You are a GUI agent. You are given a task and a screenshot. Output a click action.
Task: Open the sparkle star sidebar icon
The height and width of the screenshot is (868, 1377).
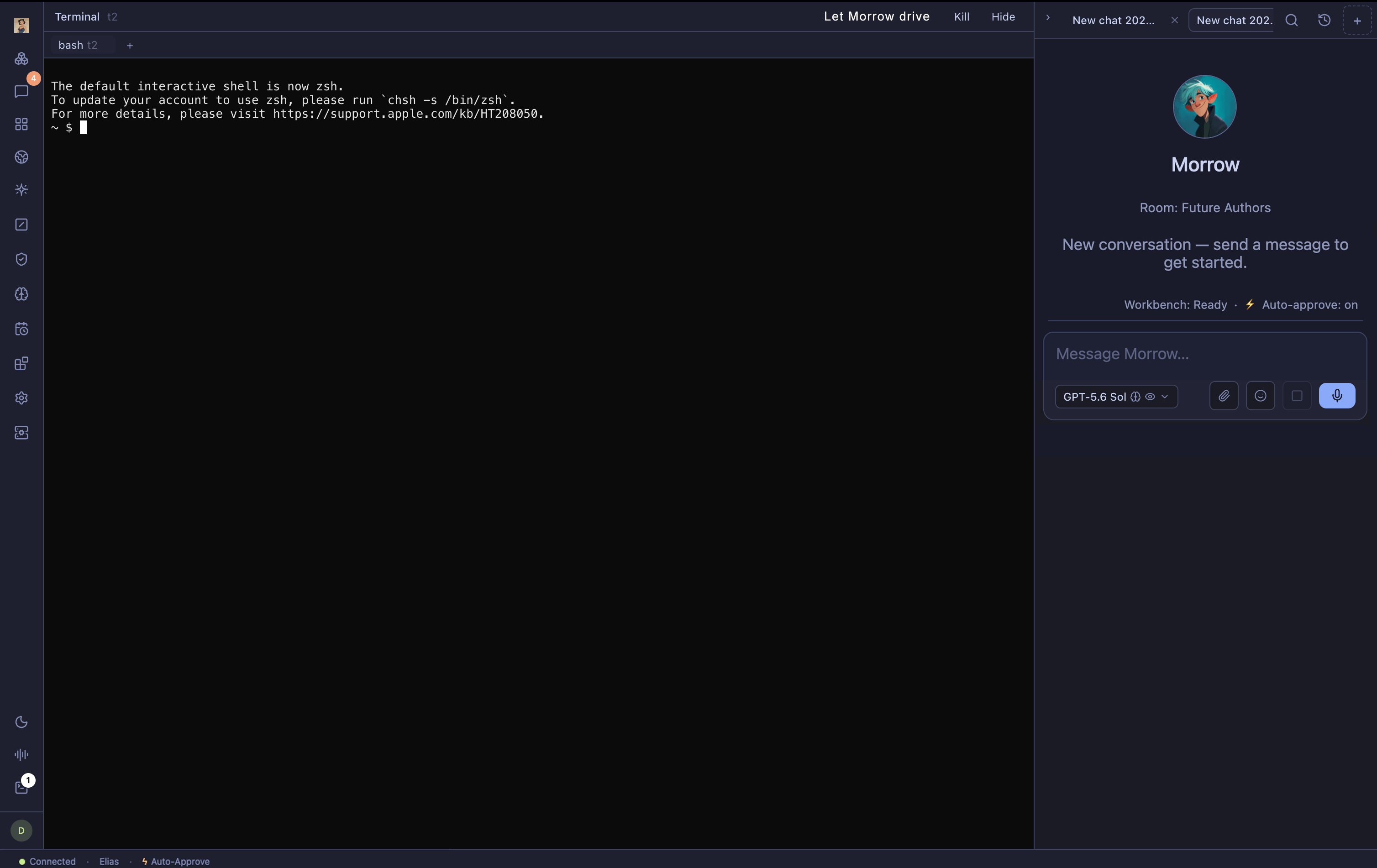point(21,190)
